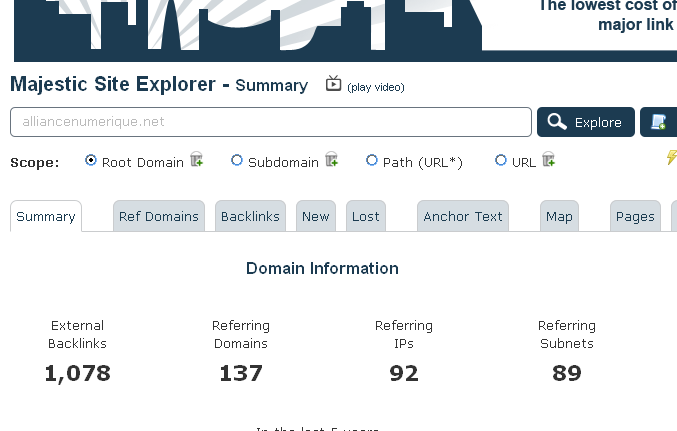Open the Lost tab
677x431 pixels.
366,216
